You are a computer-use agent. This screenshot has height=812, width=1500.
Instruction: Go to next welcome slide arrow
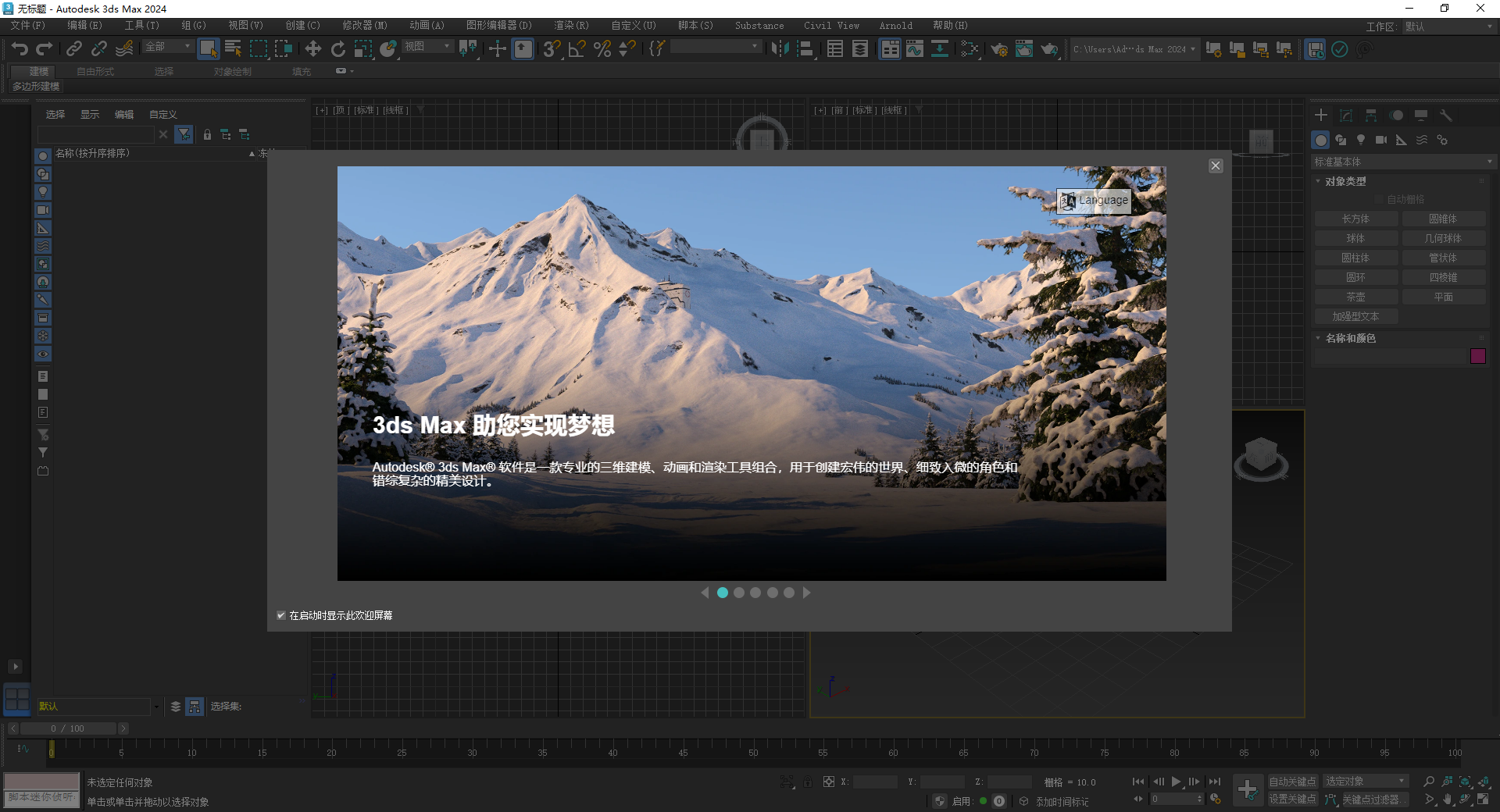[x=807, y=593]
